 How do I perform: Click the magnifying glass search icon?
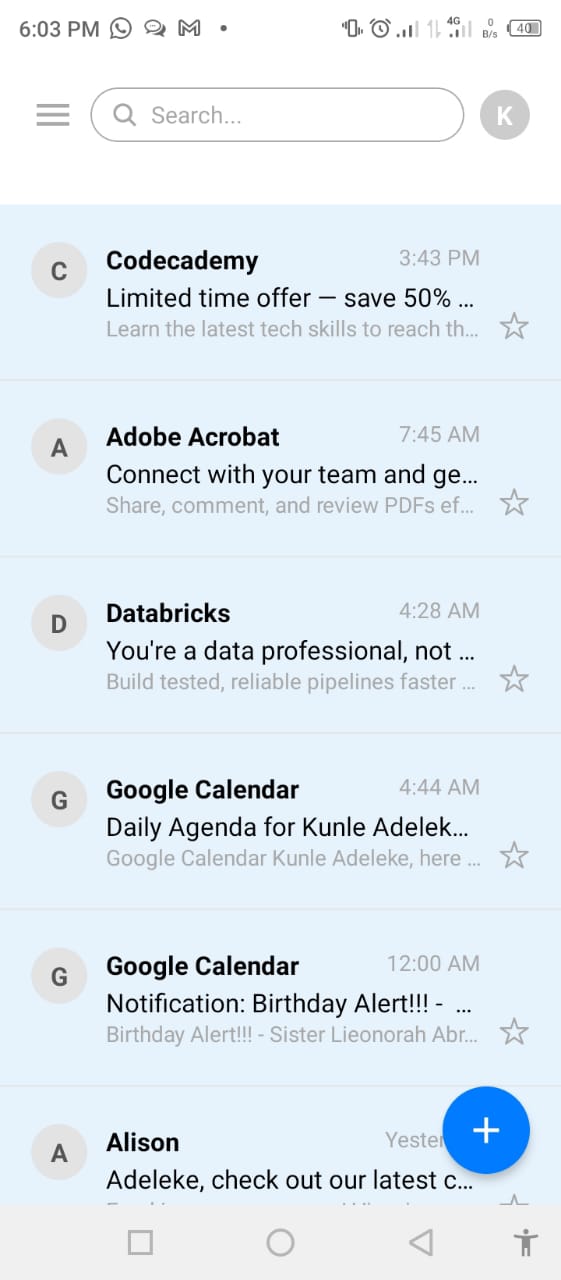click(x=125, y=115)
